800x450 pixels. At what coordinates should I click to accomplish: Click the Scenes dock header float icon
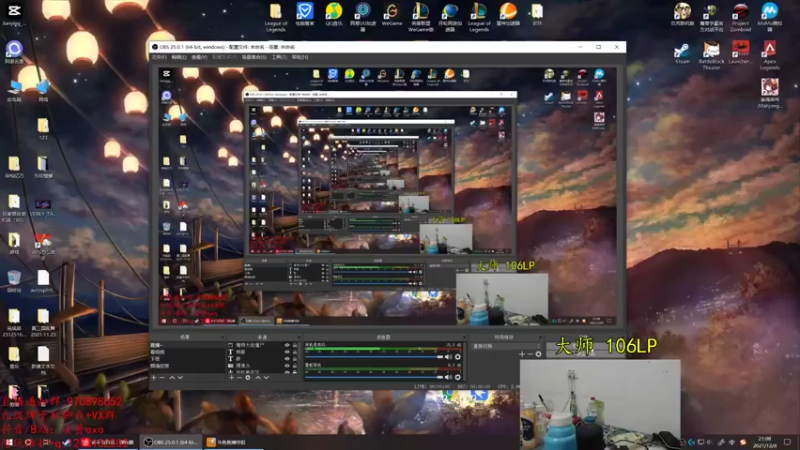coord(222,337)
